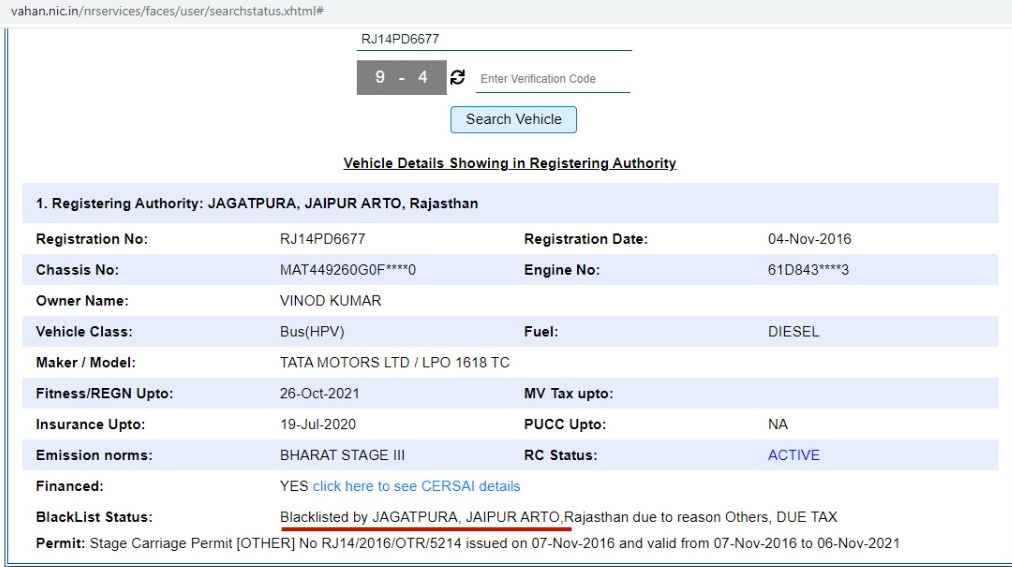Click the Registering Authority JAGATPURA header row
Screen dimensions: 1012x567
coord(257,203)
